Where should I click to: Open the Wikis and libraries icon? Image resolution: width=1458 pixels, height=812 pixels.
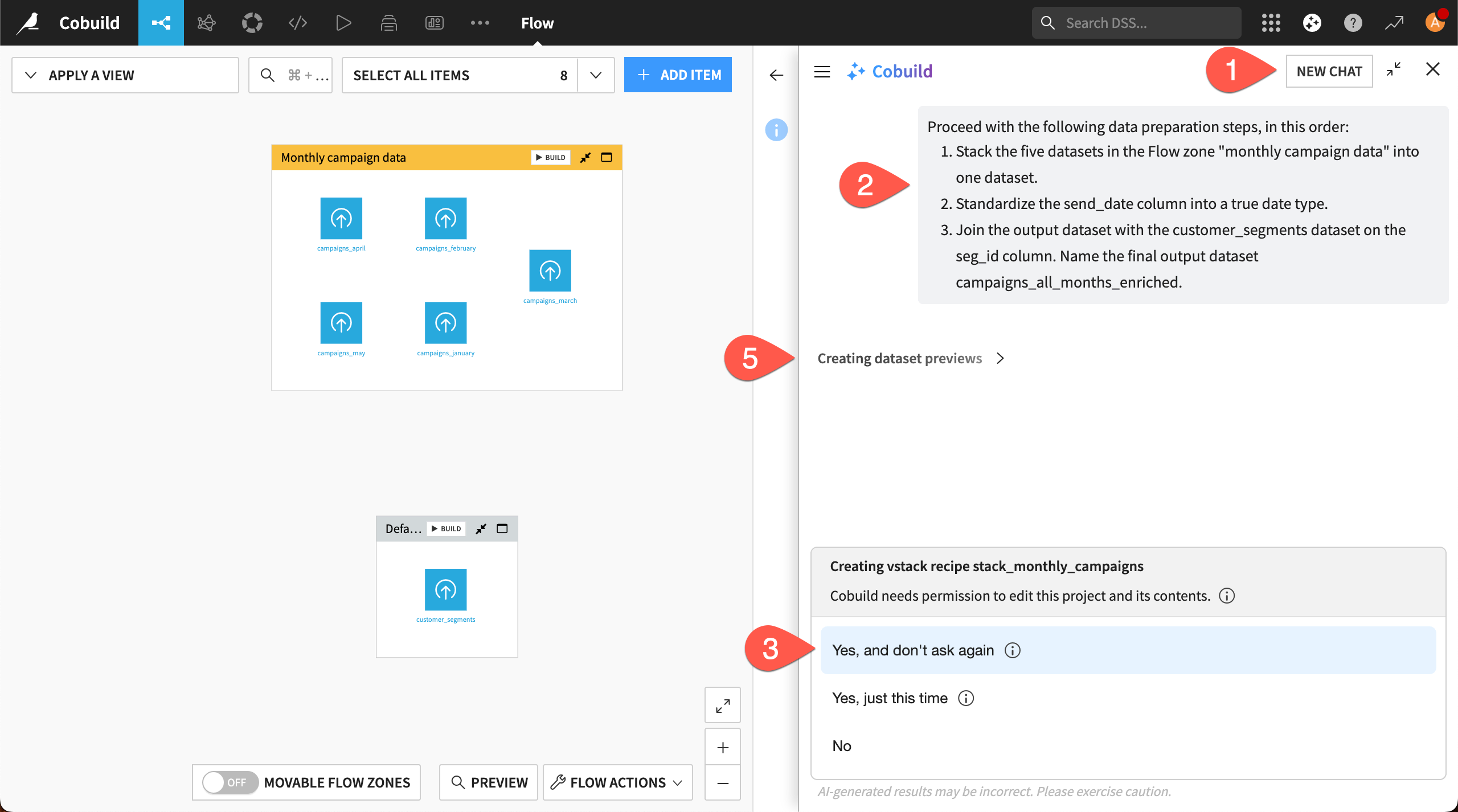click(x=388, y=23)
